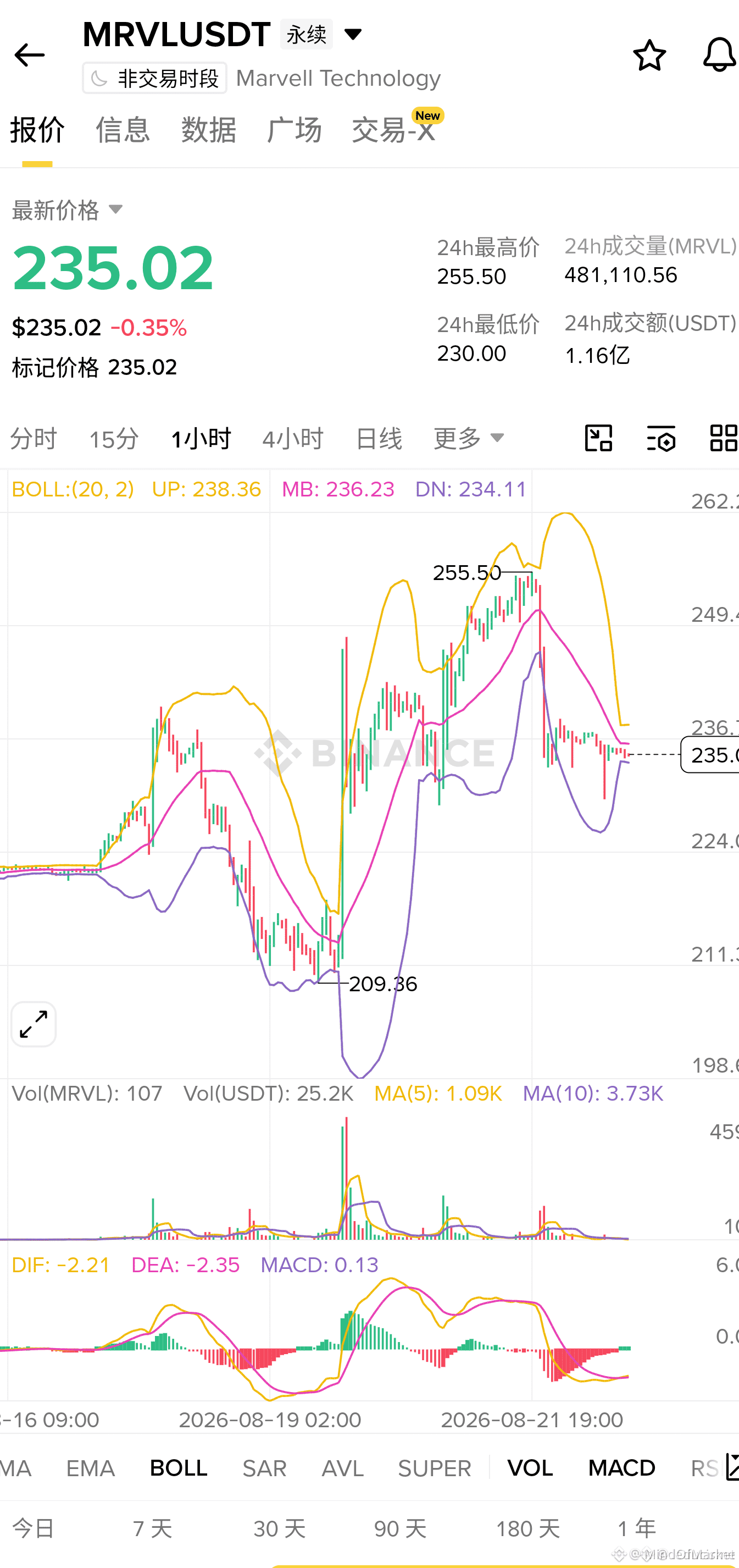Screen dimensions: 739x1568
Task: Tap the 永续 contract type tag
Action: click(x=307, y=34)
